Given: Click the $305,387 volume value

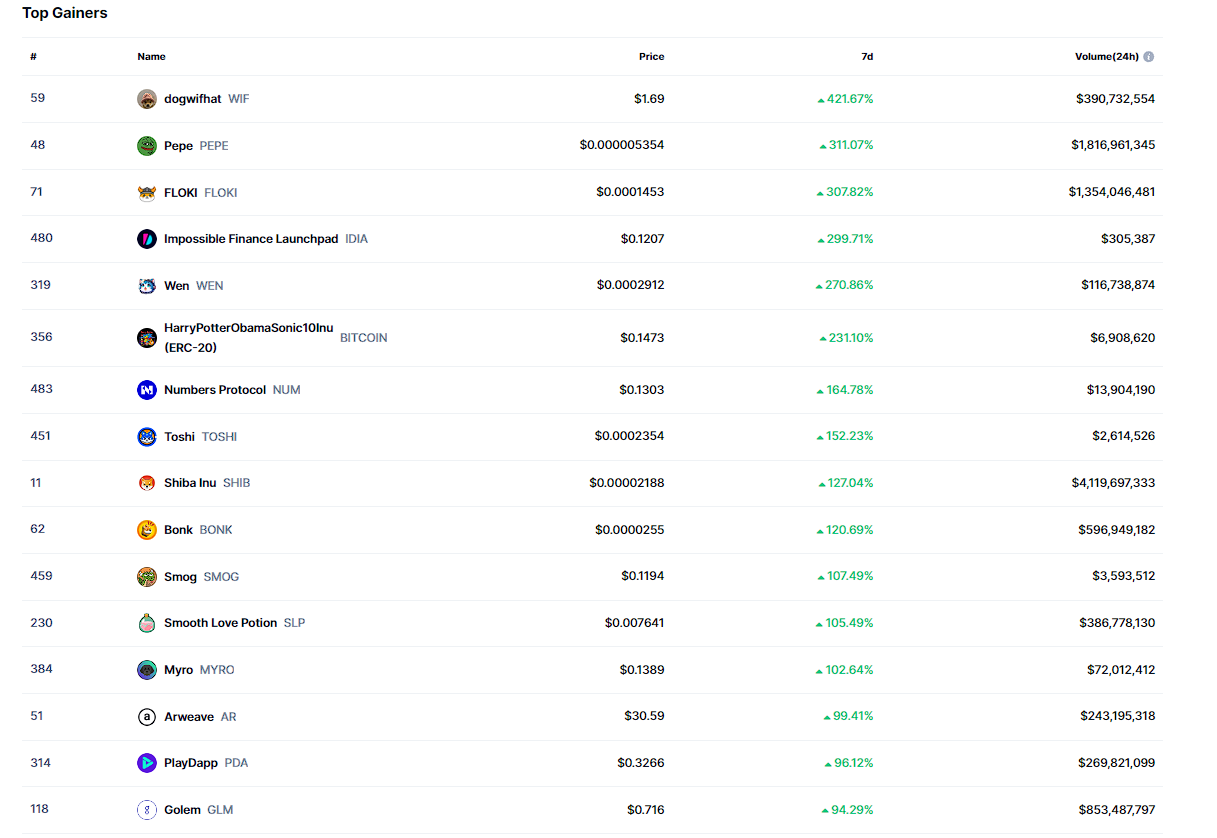Looking at the screenshot, I should (x=1128, y=239).
